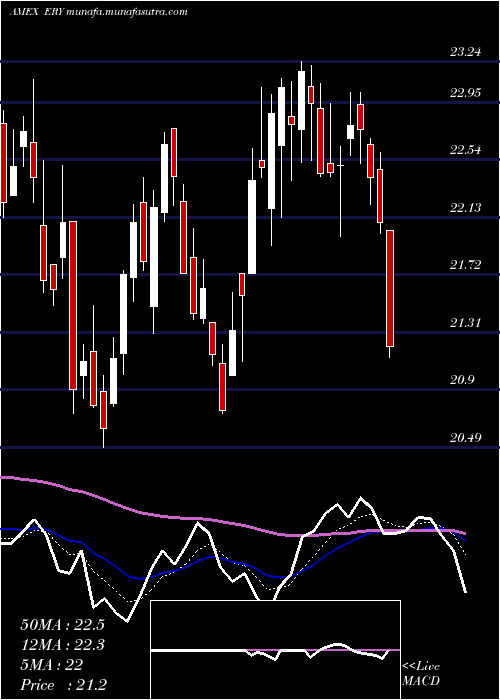The width and height of the screenshot is (500, 700).
Task: Click the Price : 21.2 readout
Action: point(63,685)
